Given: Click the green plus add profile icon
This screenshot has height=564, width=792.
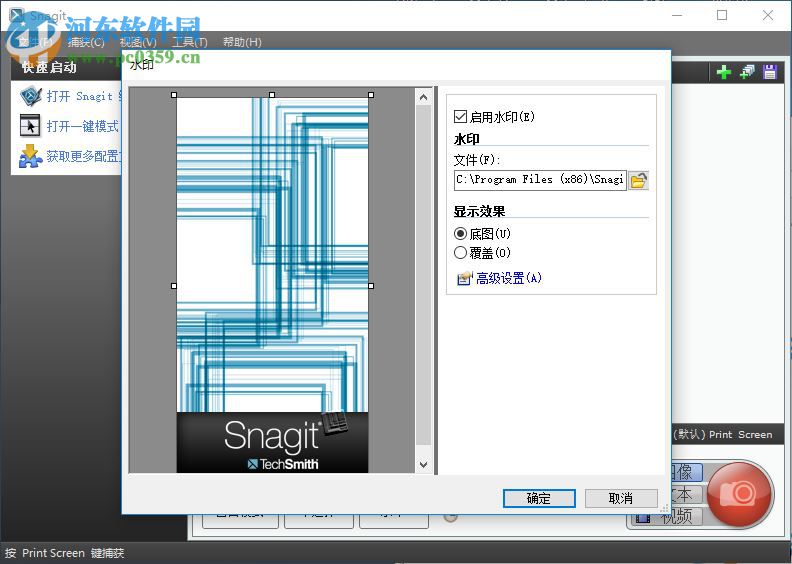Looking at the screenshot, I should click(x=724, y=72).
